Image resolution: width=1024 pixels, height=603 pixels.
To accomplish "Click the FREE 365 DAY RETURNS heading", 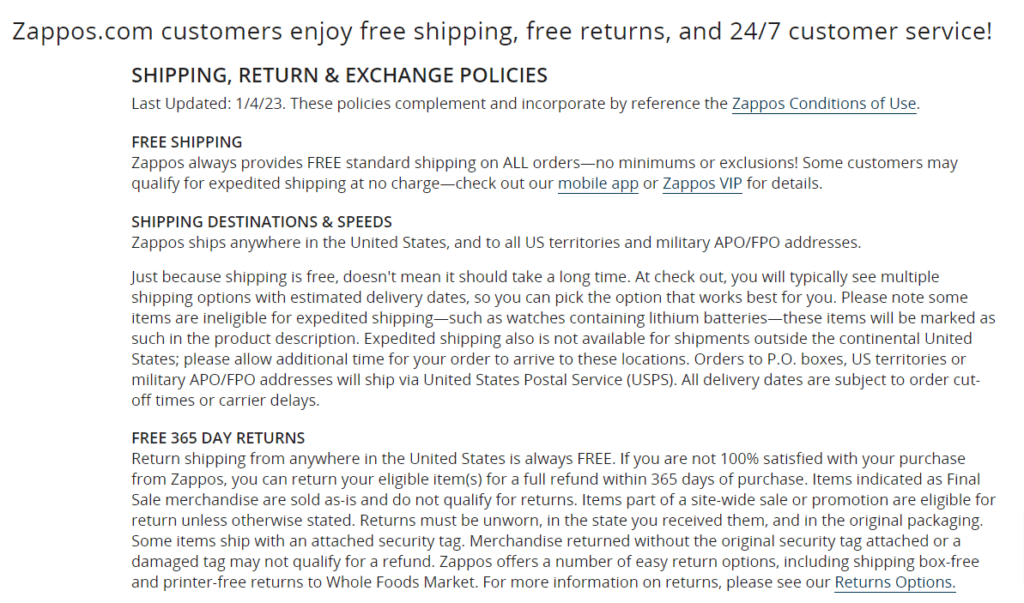I will tap(218, 438).
